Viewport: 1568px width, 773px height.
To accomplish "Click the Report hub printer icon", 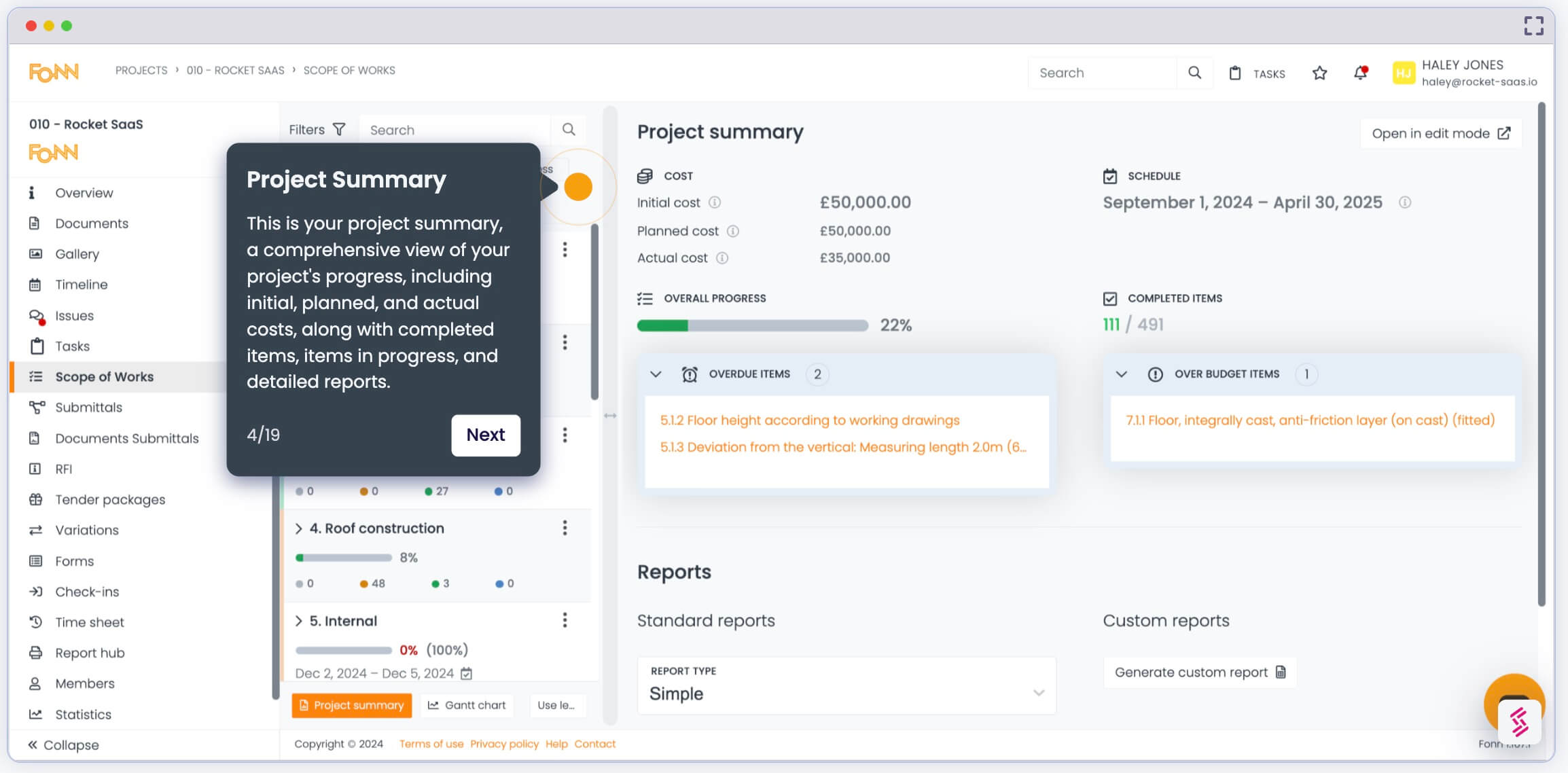I will click(36, 653).
